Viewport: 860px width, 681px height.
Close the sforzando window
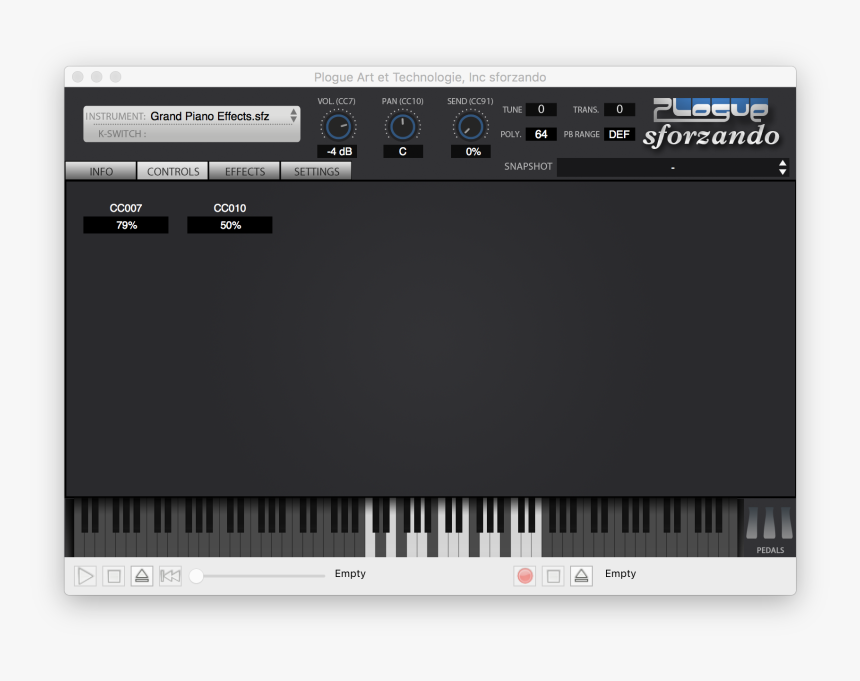(78, 77)
